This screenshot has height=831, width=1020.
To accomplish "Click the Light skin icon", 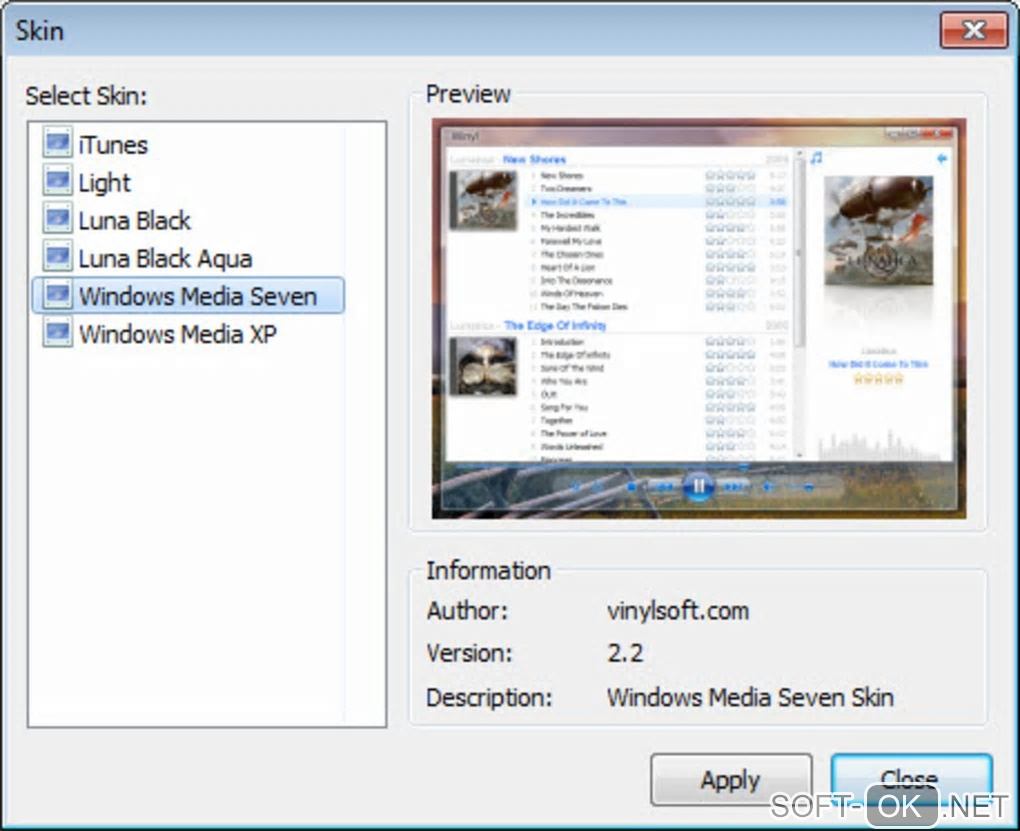I will (57, 180).
